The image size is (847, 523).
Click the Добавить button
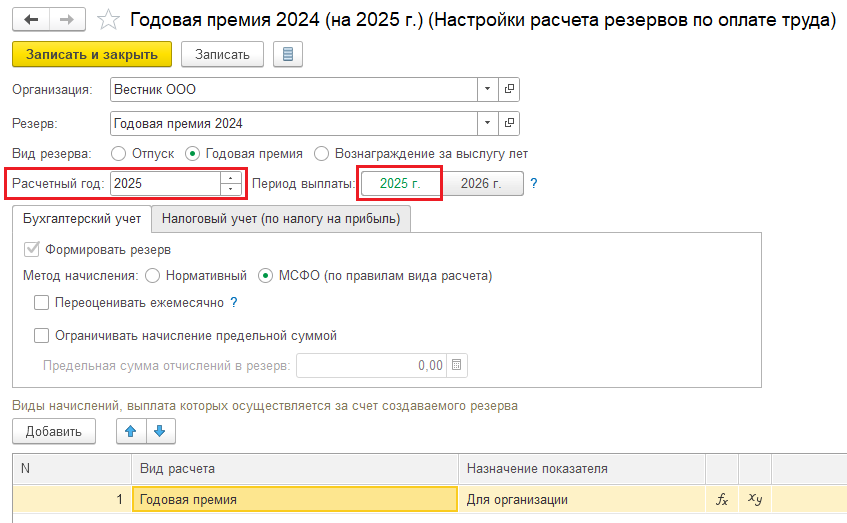(54, 431)
